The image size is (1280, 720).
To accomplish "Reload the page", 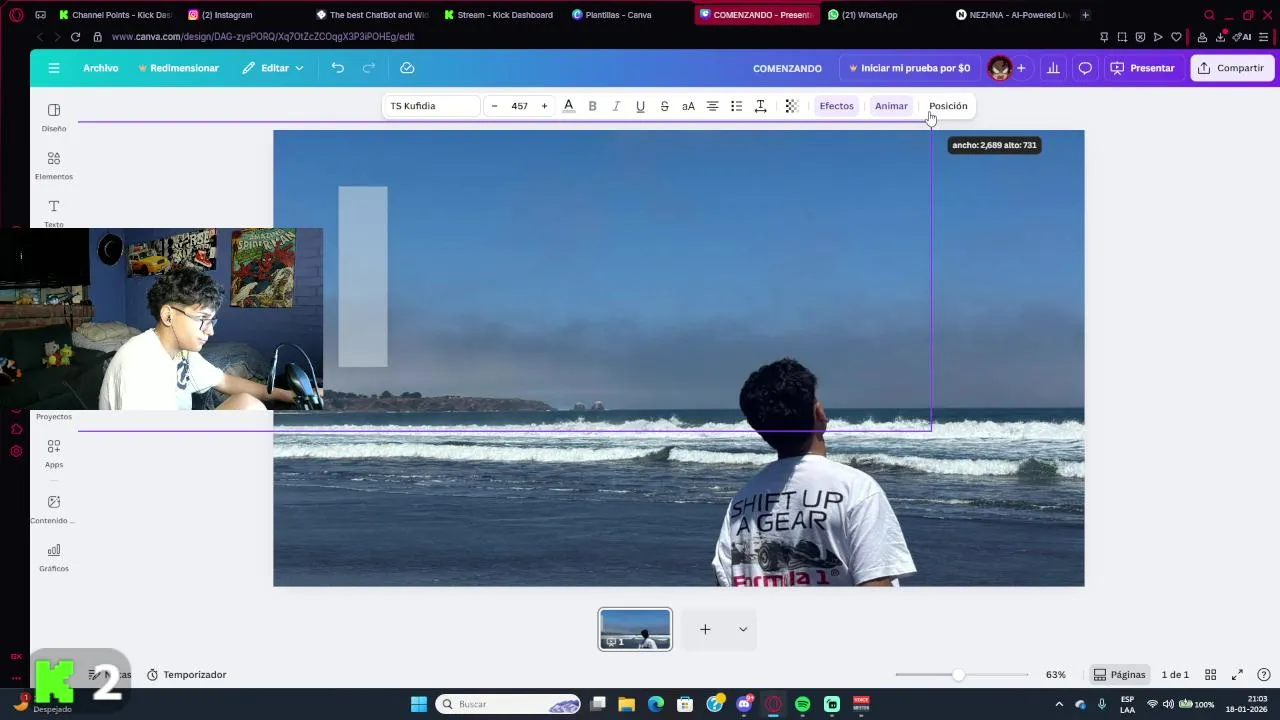I will (75, 37).
